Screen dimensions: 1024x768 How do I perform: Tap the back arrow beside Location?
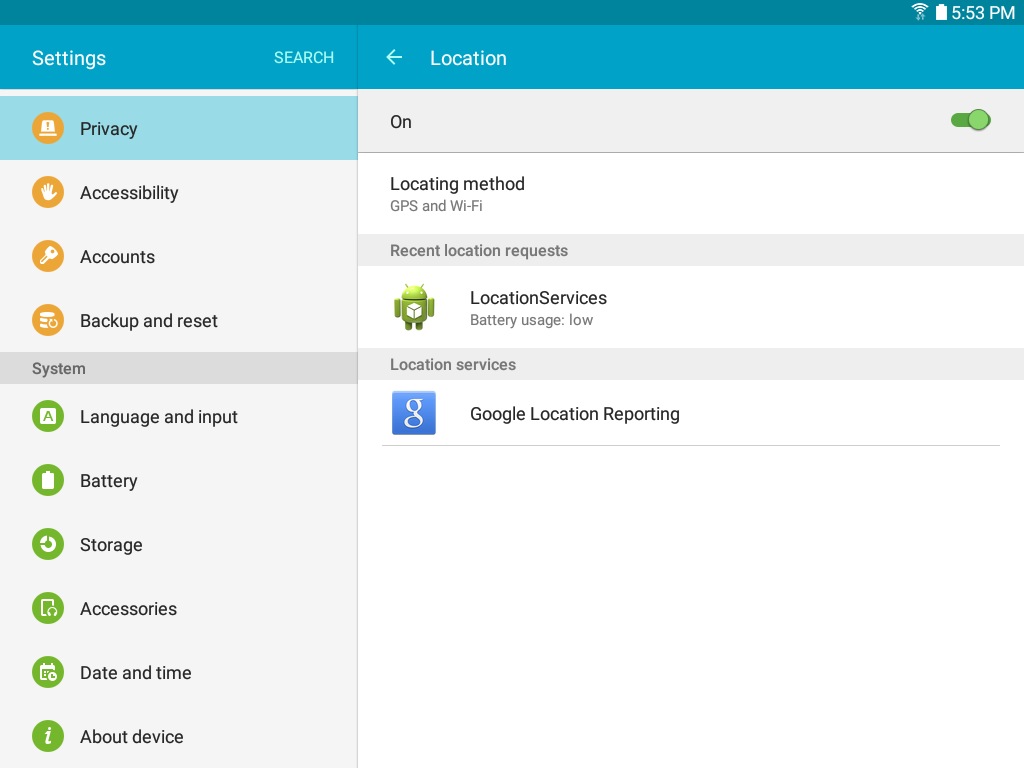pyautogui.click(x=394, y=57)
